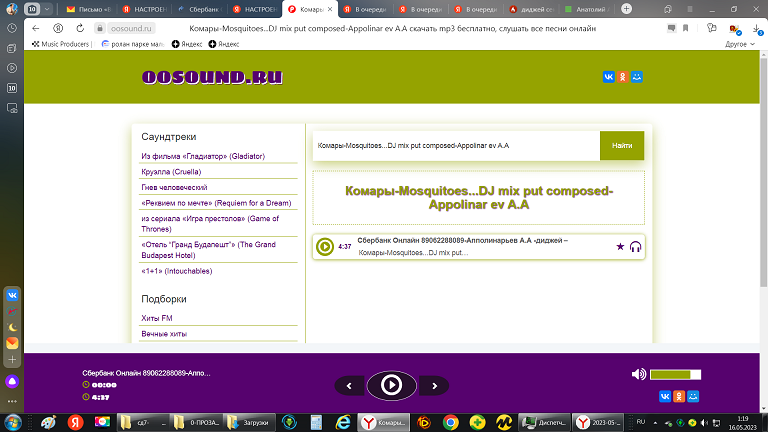Add a sidebar app with plus icon
The height and width of the screenshot is (432, 768).
(x=12, y=360)
